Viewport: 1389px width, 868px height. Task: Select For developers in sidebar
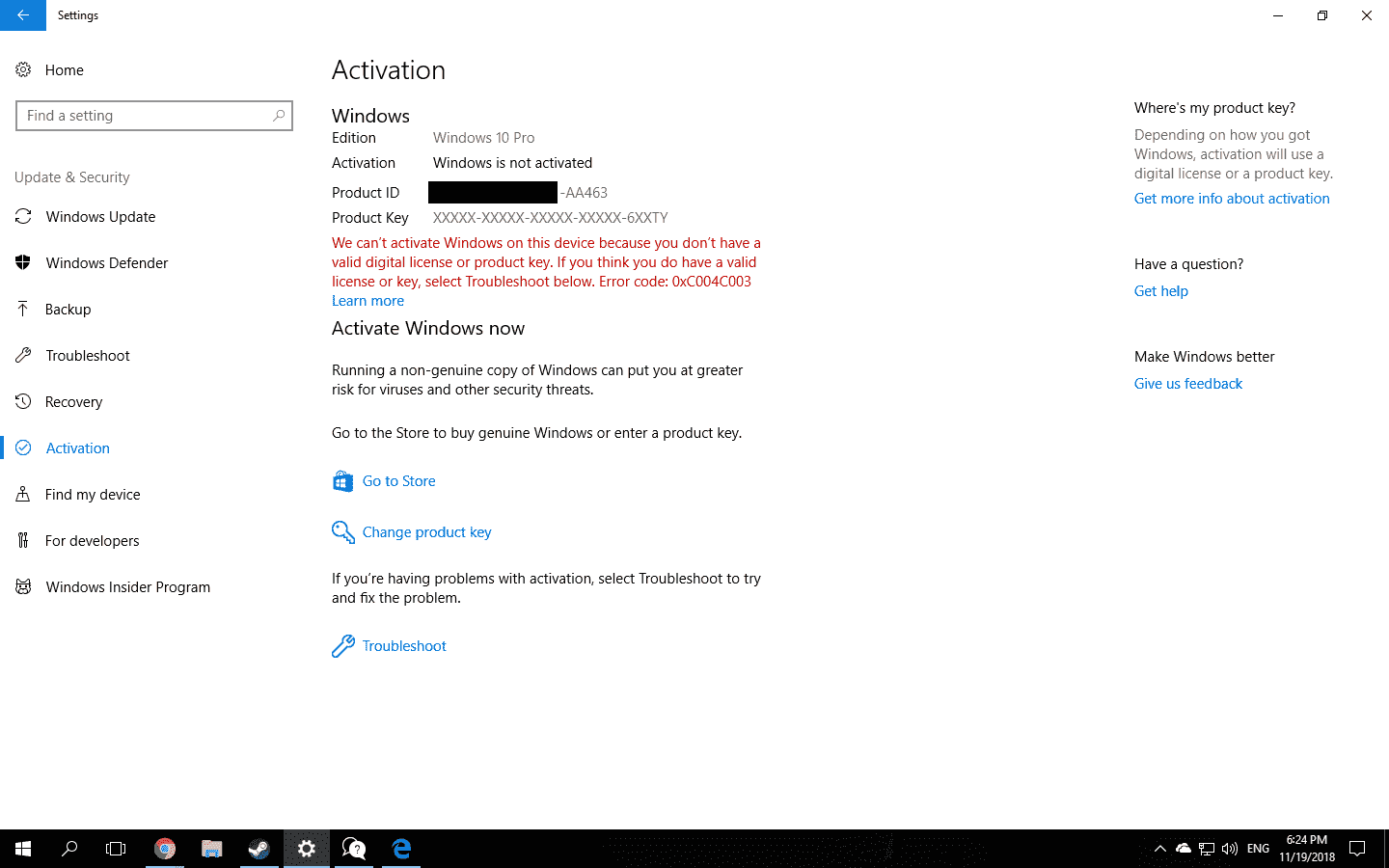tap(93, 541)
